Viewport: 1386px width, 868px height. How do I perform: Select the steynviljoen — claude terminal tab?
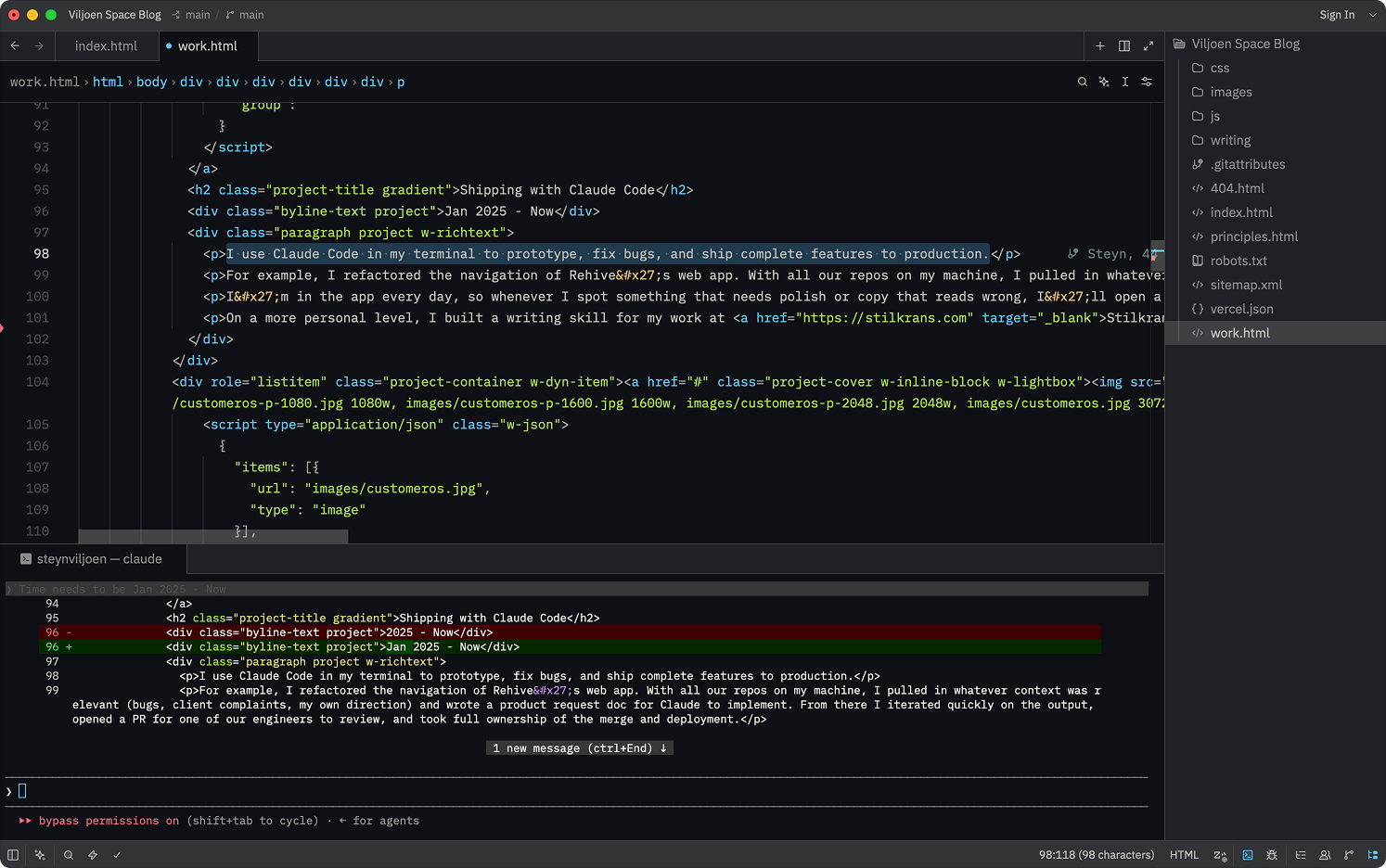(93, 559)
